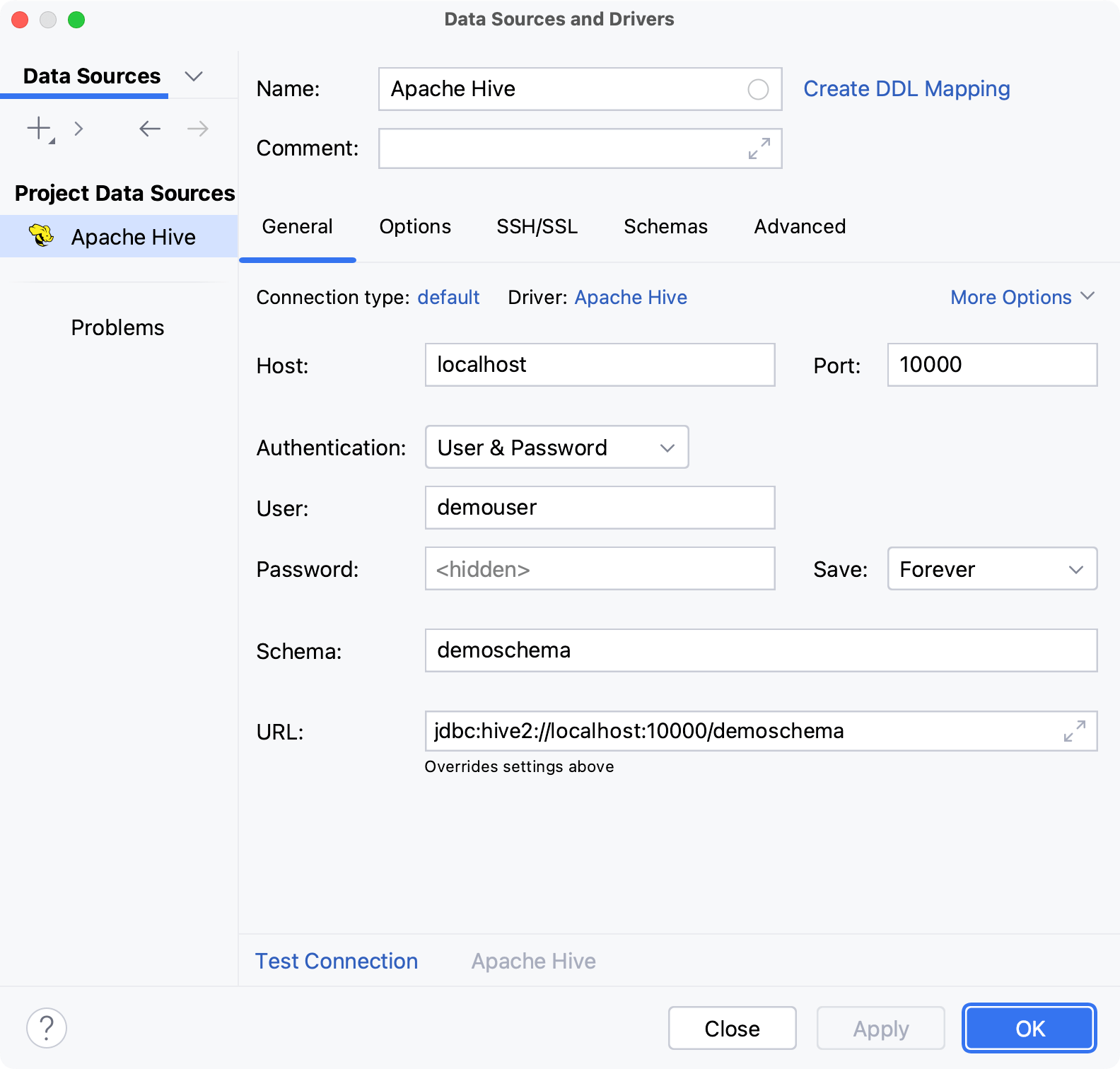Expand the More Options menu
1120x1069 pixels.
(1022, 298)
